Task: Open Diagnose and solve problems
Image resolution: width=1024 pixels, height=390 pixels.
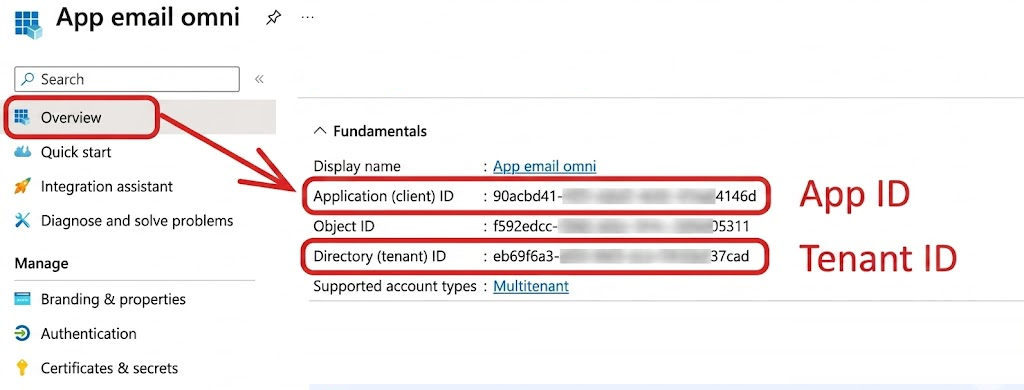Action: [x=136, y=221]
